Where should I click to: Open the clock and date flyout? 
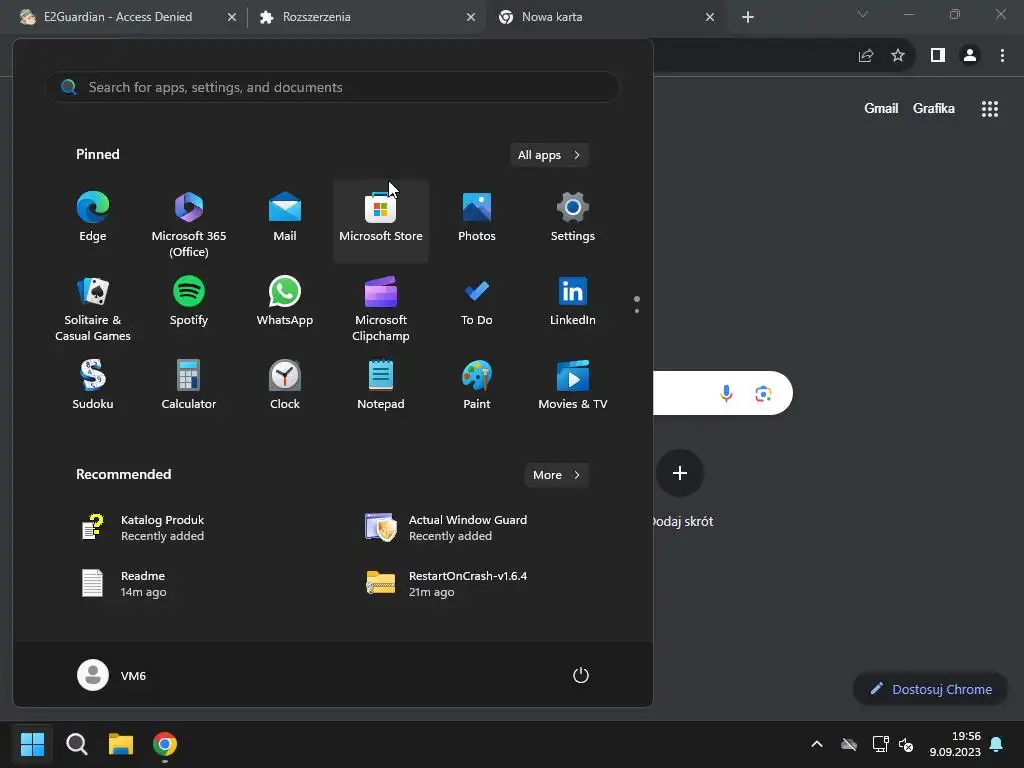(955, 744)
